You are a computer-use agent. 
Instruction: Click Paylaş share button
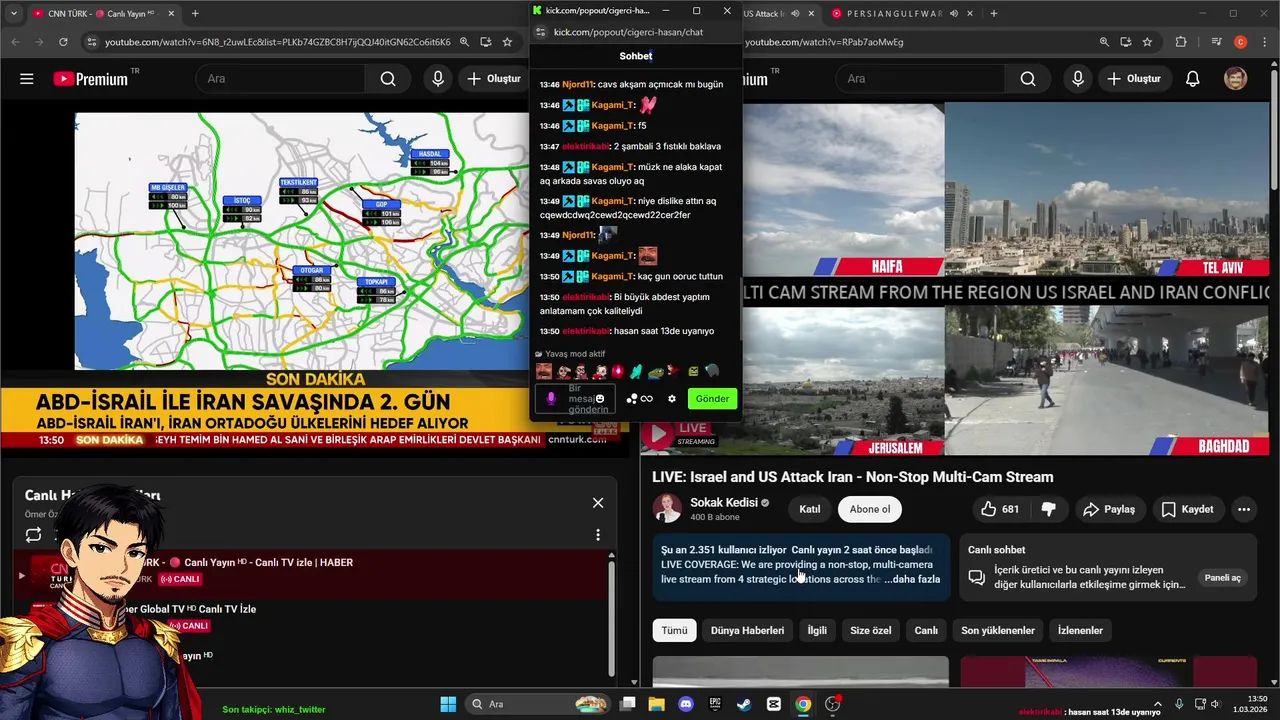coord(1109,509)
